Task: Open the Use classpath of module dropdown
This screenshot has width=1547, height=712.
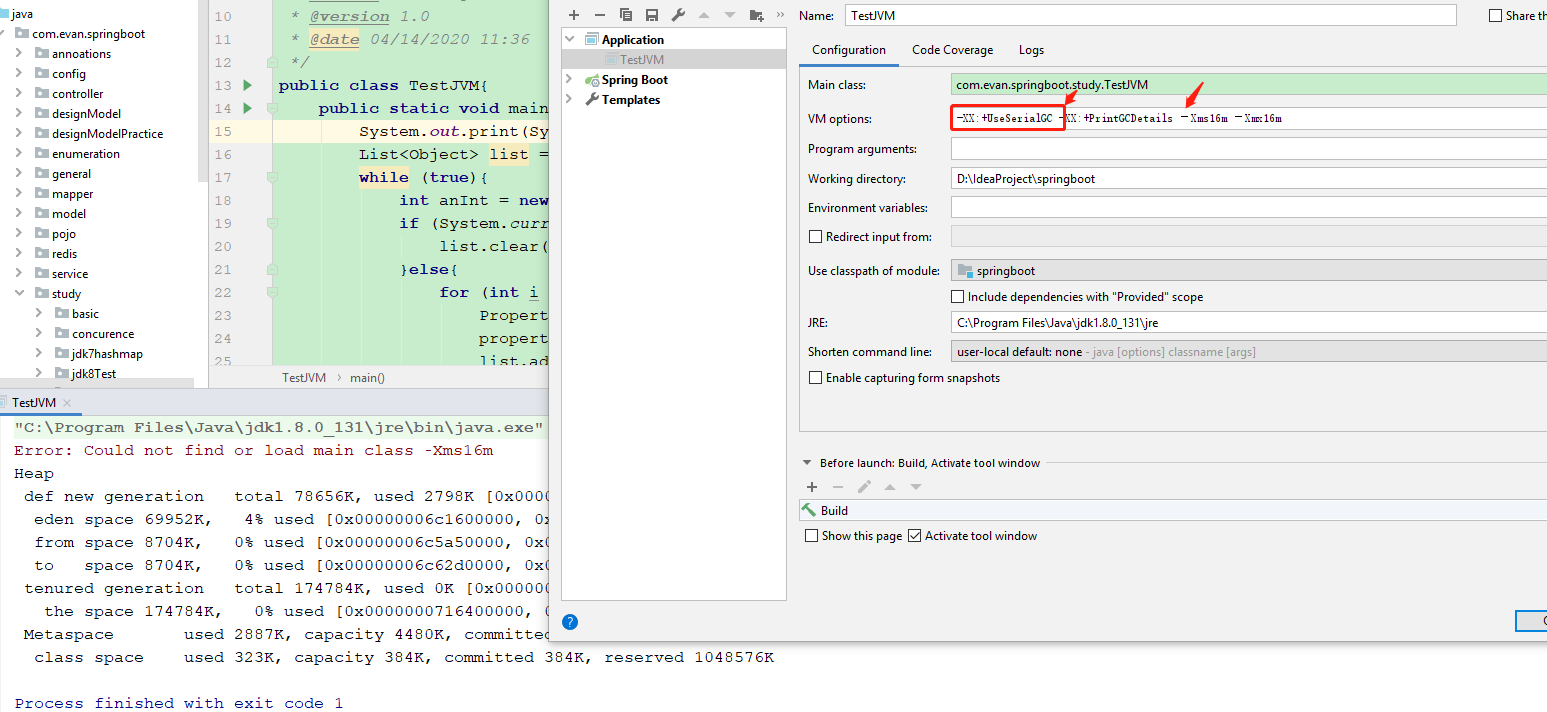Action: (1249, 270)
